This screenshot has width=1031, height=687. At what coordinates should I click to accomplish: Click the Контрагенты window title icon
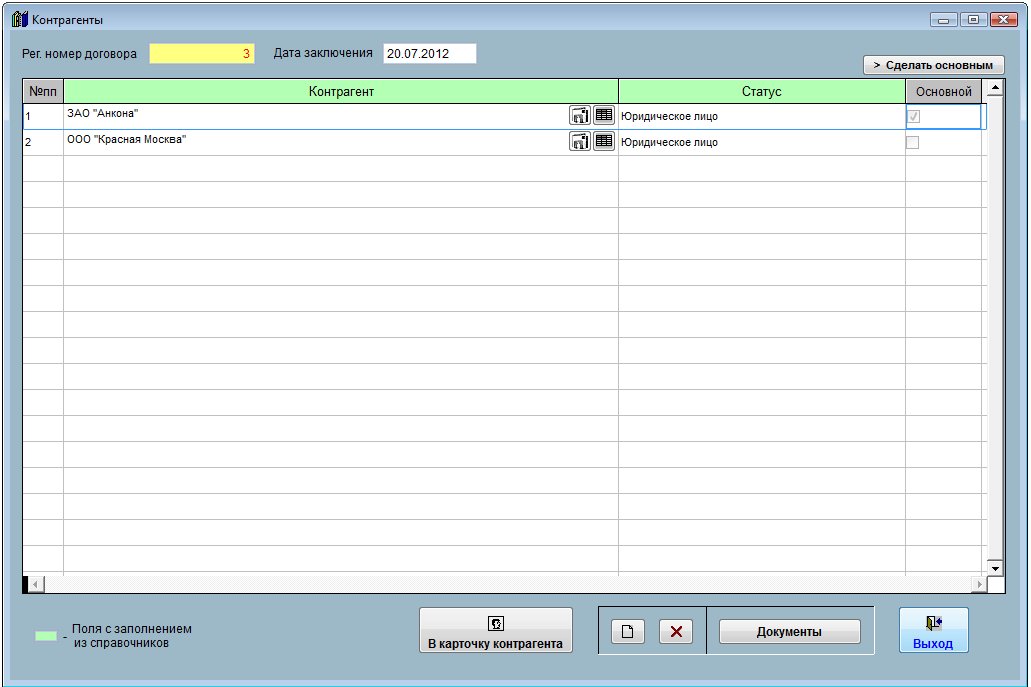(x=20, y=19)
